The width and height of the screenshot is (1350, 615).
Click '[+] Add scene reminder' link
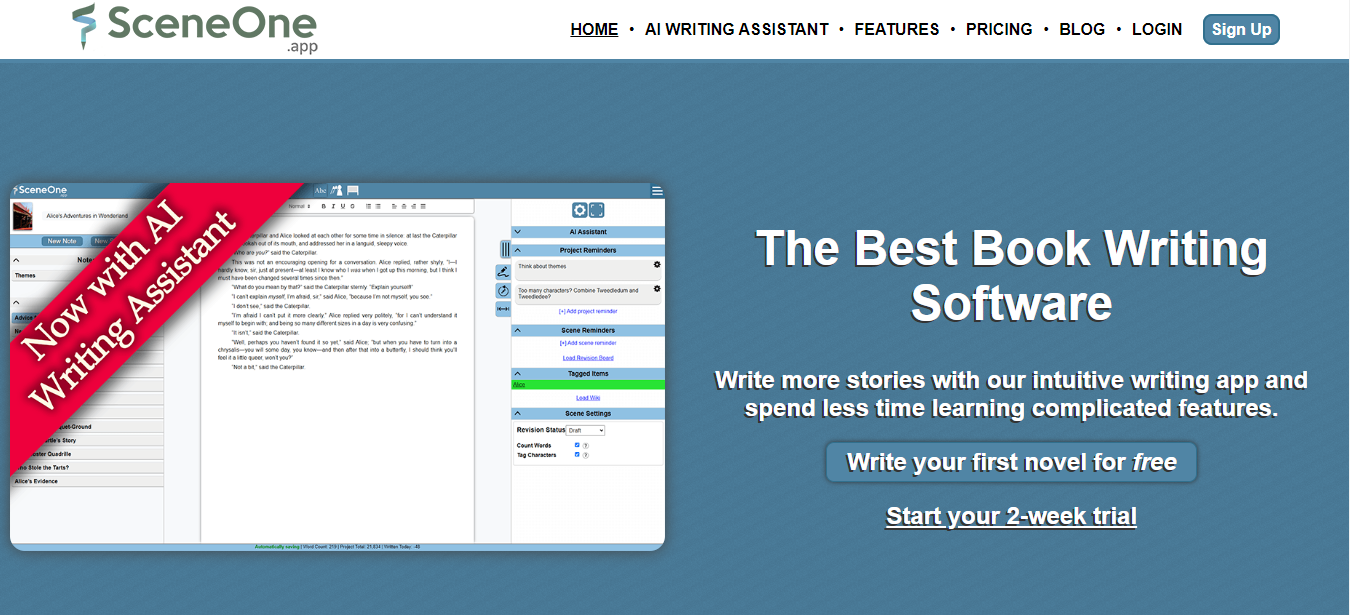coord(588,343)
